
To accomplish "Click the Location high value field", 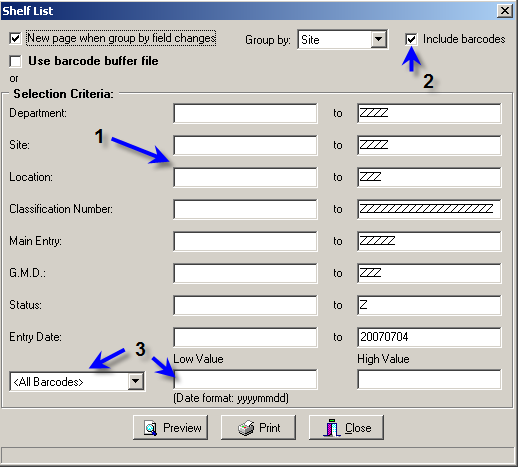I will [429, 177].
